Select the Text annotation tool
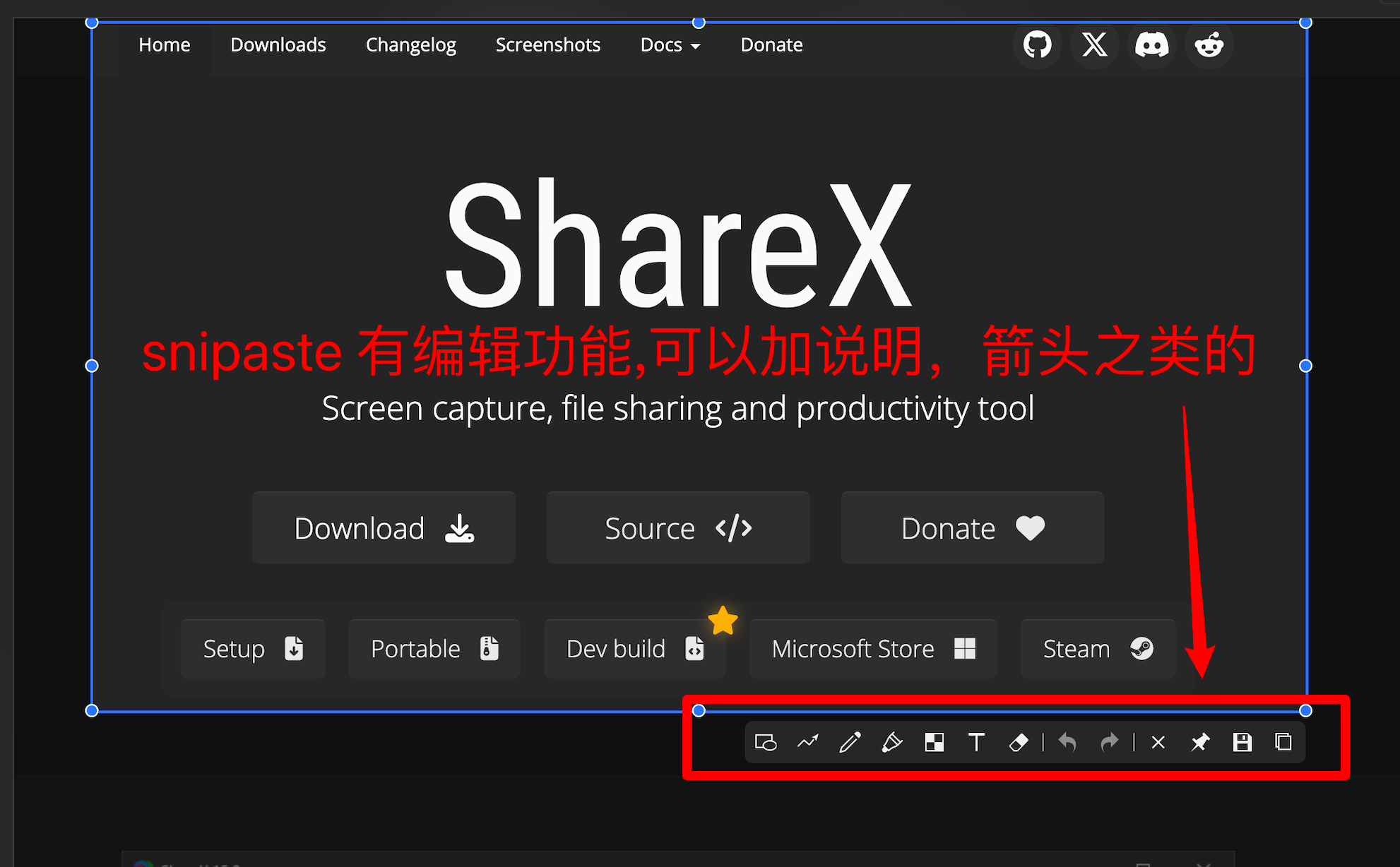This screenshot has width=1400, height=867. click(976, 742)
